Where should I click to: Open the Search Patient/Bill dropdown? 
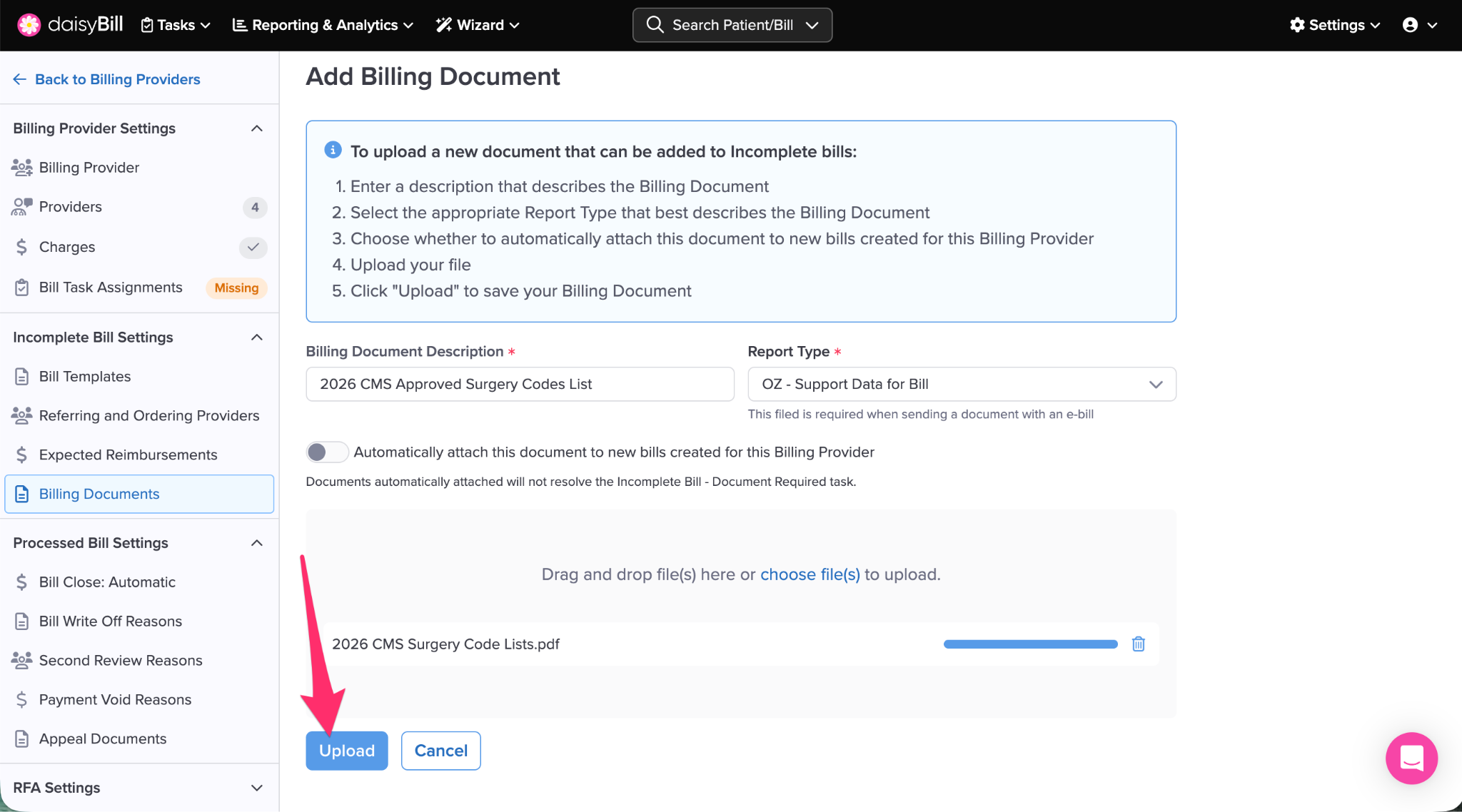(x=732, y=25)
